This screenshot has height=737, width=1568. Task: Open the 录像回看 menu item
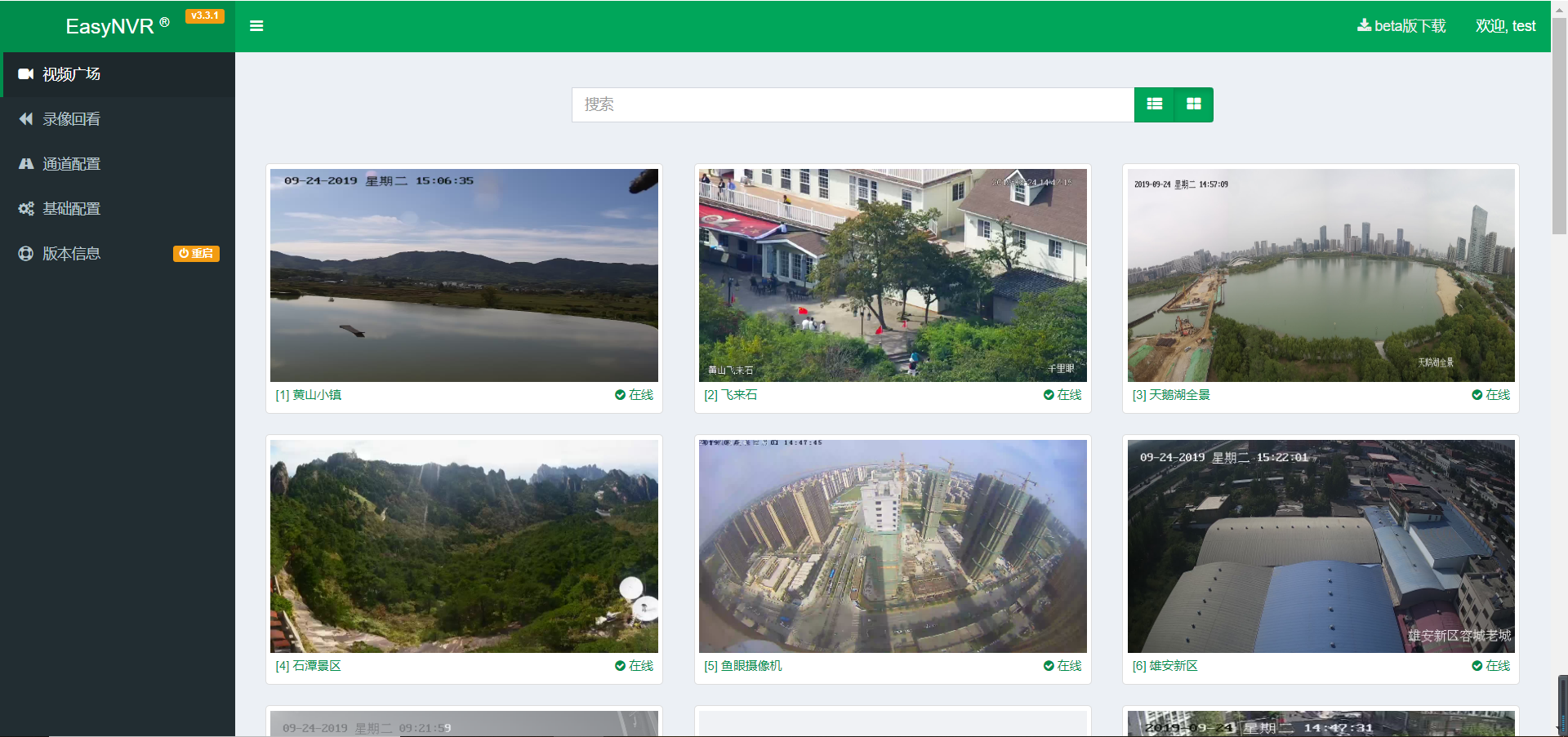tap(119, 119)
